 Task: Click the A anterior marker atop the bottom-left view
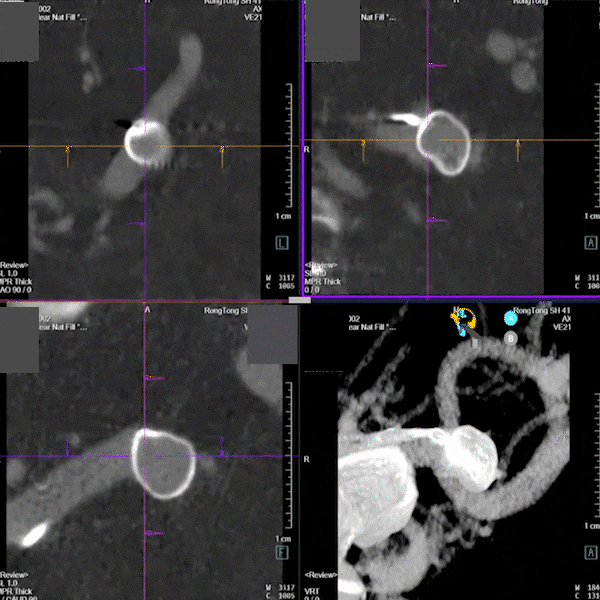coord(147,310)
